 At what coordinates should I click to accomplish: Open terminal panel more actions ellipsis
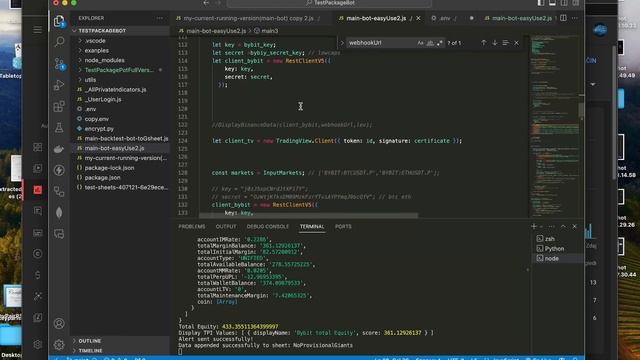point(552,226)
